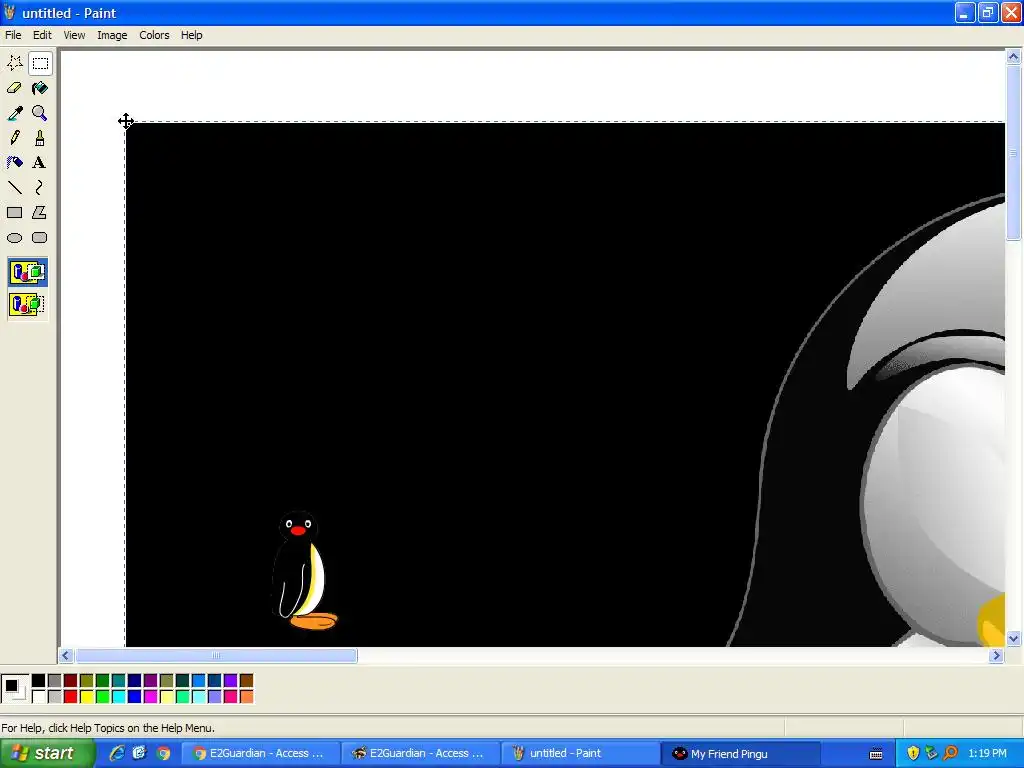Select the Magnifier tool
Viewport: 1024px width, 768px height.
40,113
